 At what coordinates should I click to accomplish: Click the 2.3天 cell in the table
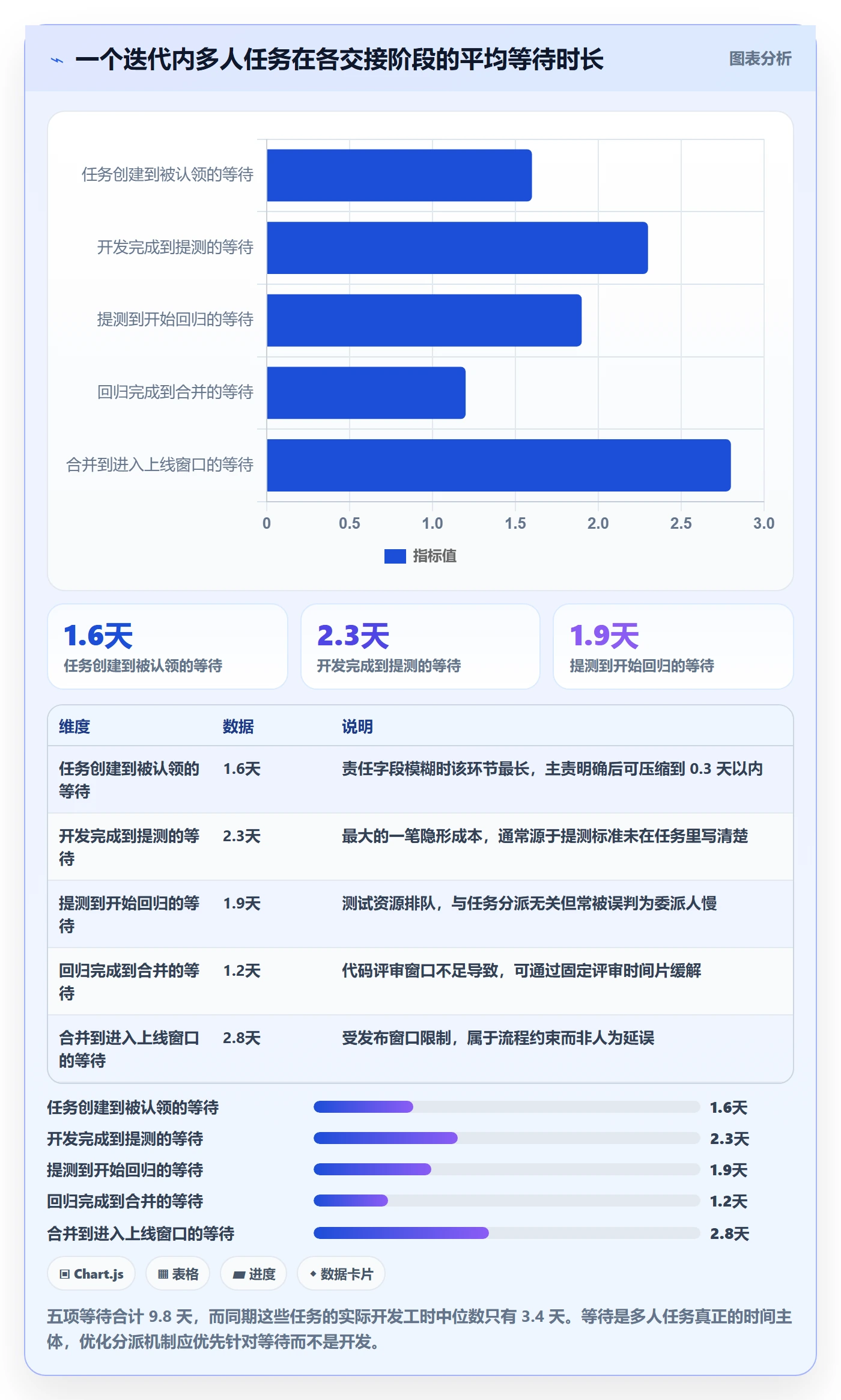click(x=241, y=836)
